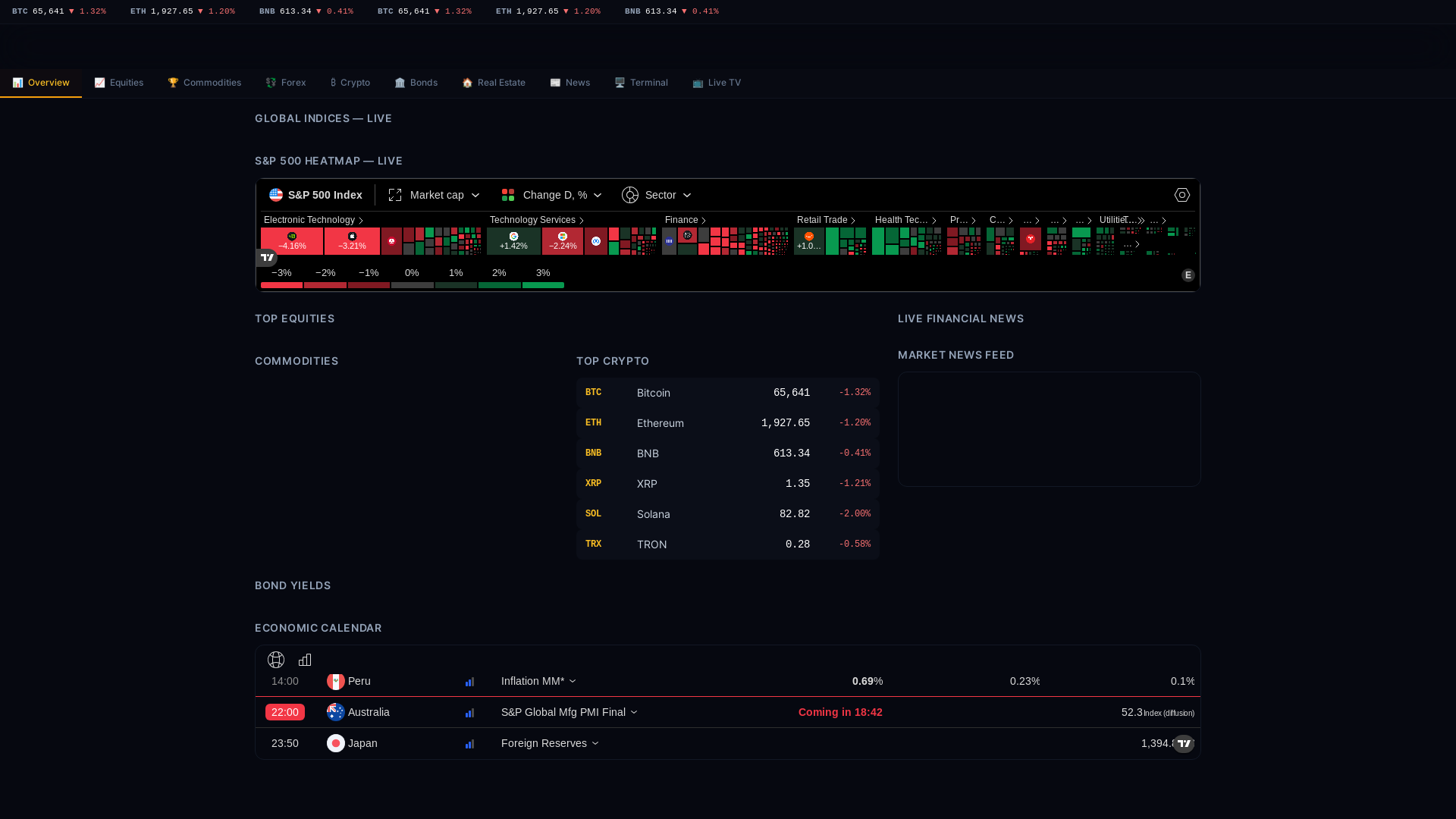
Task: Click TradingView logo on heatmap widget
Action: point(267,258)
